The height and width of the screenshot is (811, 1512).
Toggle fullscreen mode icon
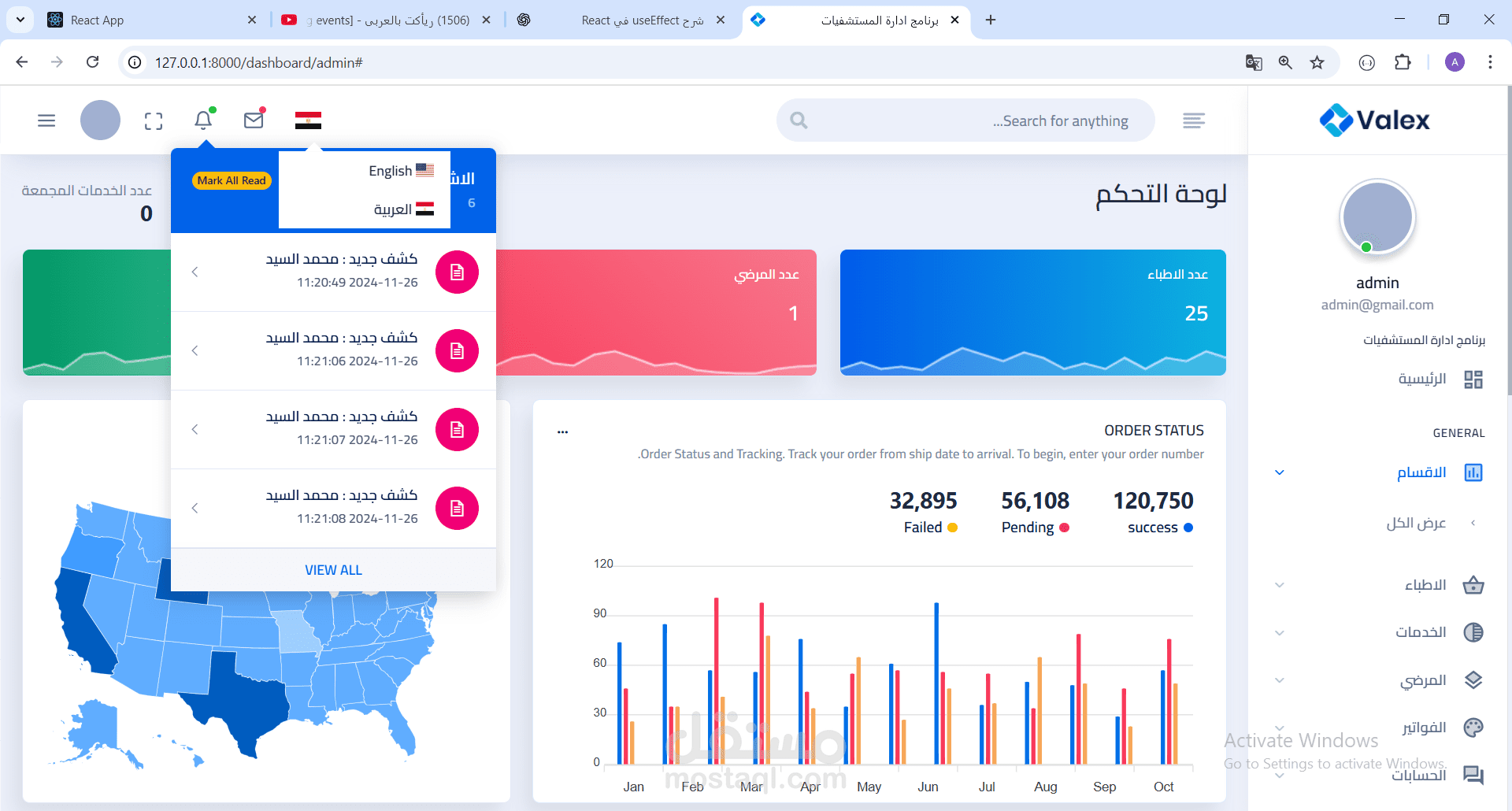(154, 120)
